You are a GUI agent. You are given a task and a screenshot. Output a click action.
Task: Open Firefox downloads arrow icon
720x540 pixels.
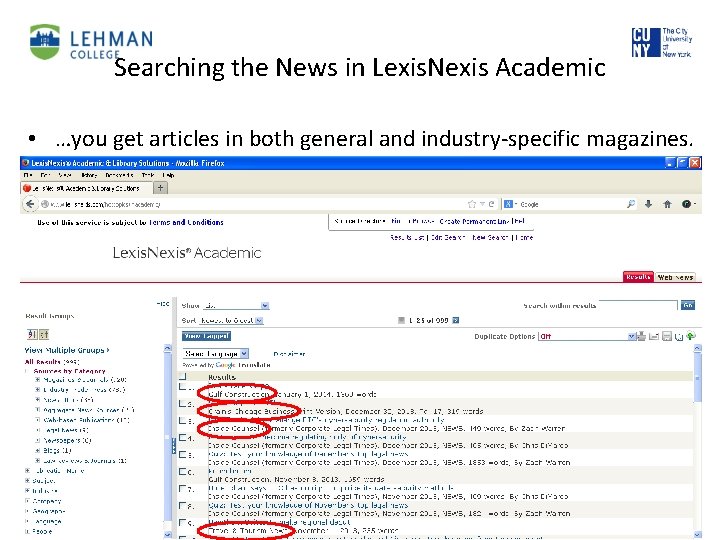click(648, 204)
